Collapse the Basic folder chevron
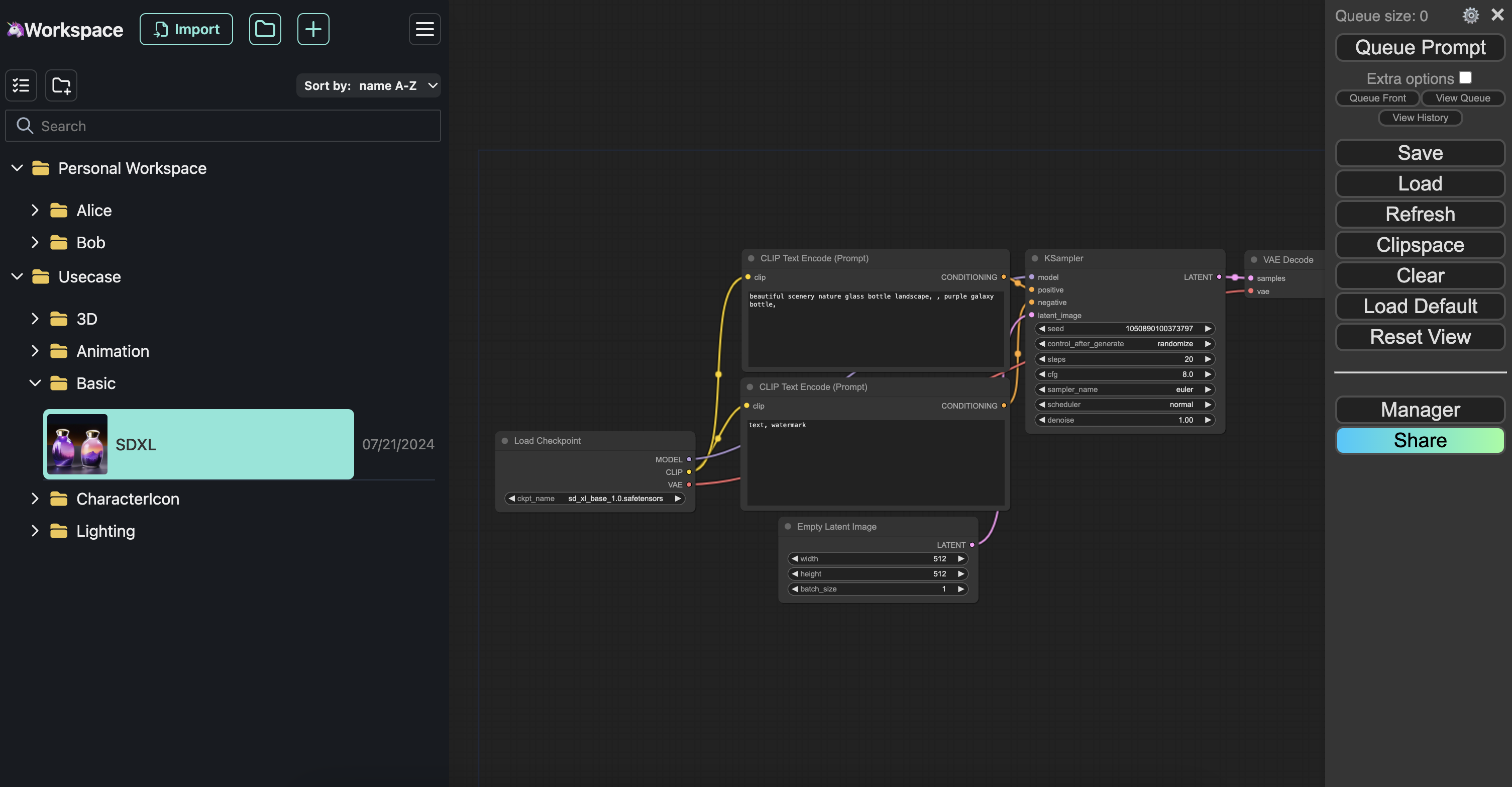The image size is (1512, 787). point(35,383)
